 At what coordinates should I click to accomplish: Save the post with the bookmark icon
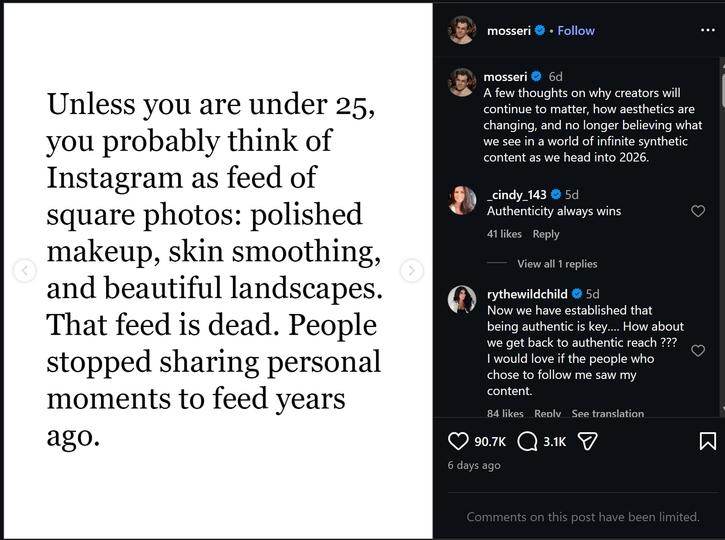pyautogui.click(x=707, y=441)
